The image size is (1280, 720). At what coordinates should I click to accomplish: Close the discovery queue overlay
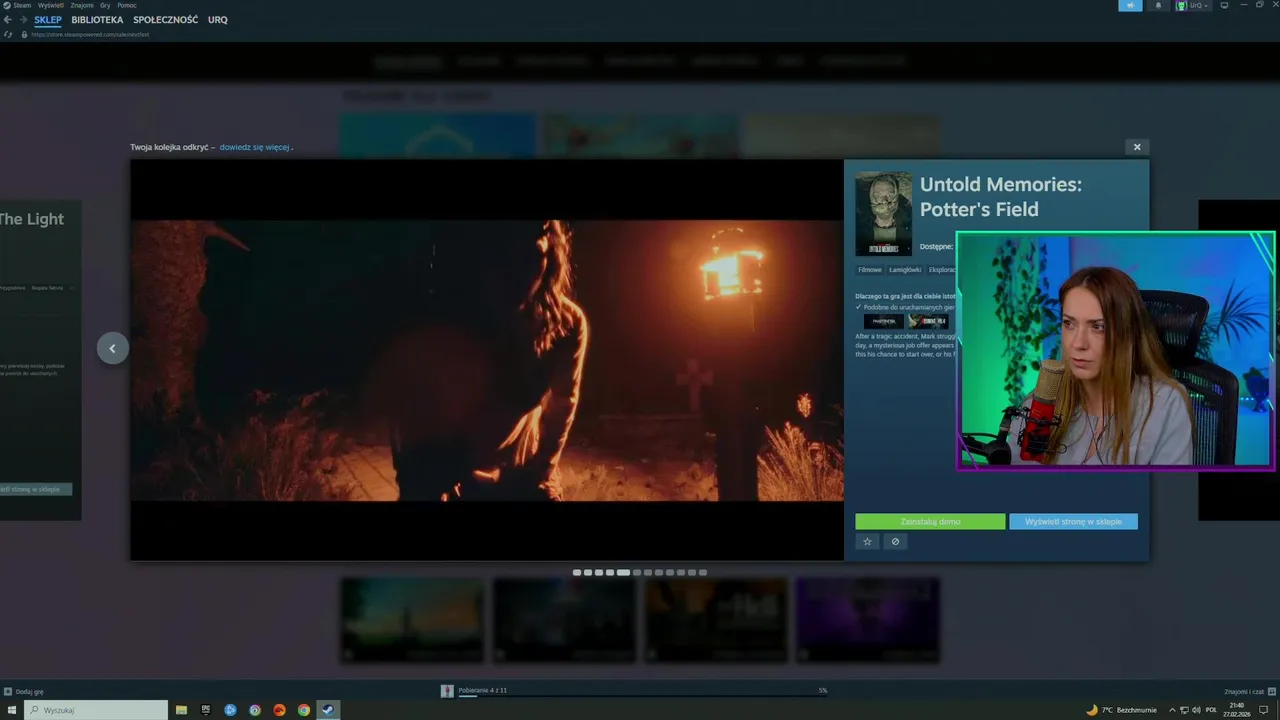[1136, 147]
